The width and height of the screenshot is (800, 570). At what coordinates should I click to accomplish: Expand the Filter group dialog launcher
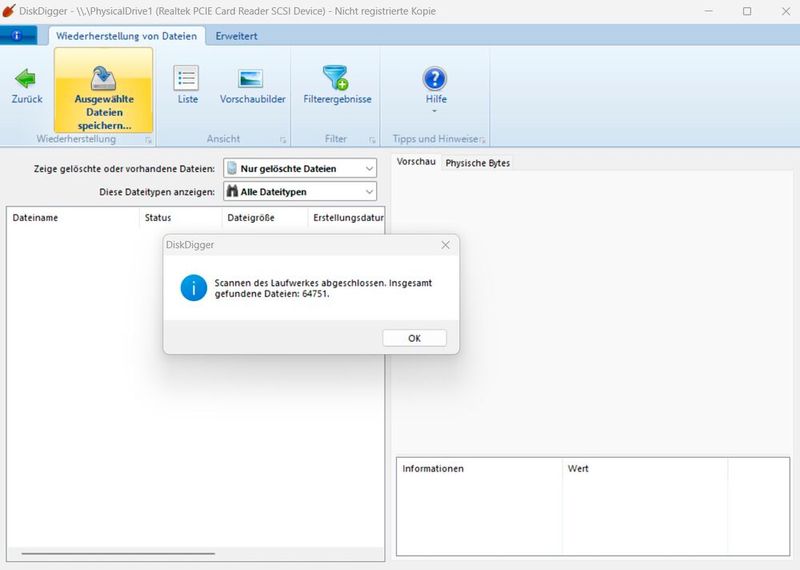(x=372, y=140)
